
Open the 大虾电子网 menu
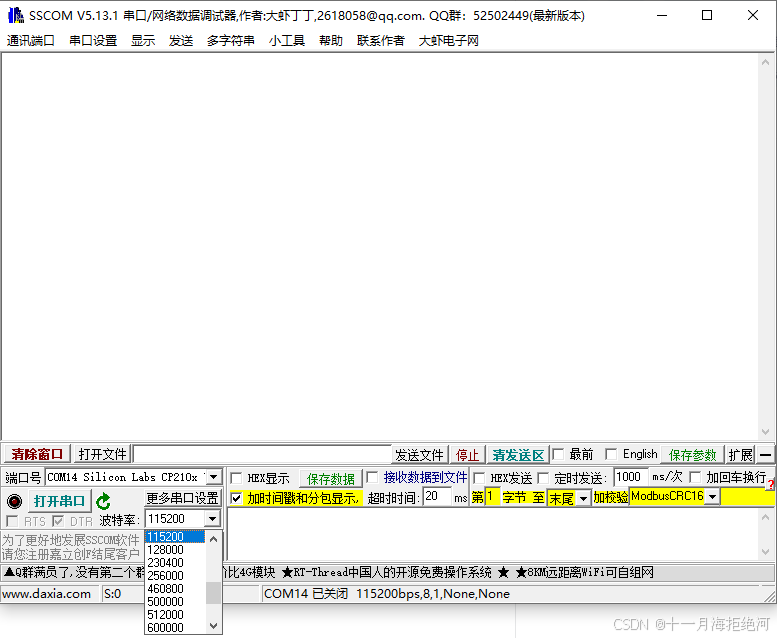pos(449,41)
